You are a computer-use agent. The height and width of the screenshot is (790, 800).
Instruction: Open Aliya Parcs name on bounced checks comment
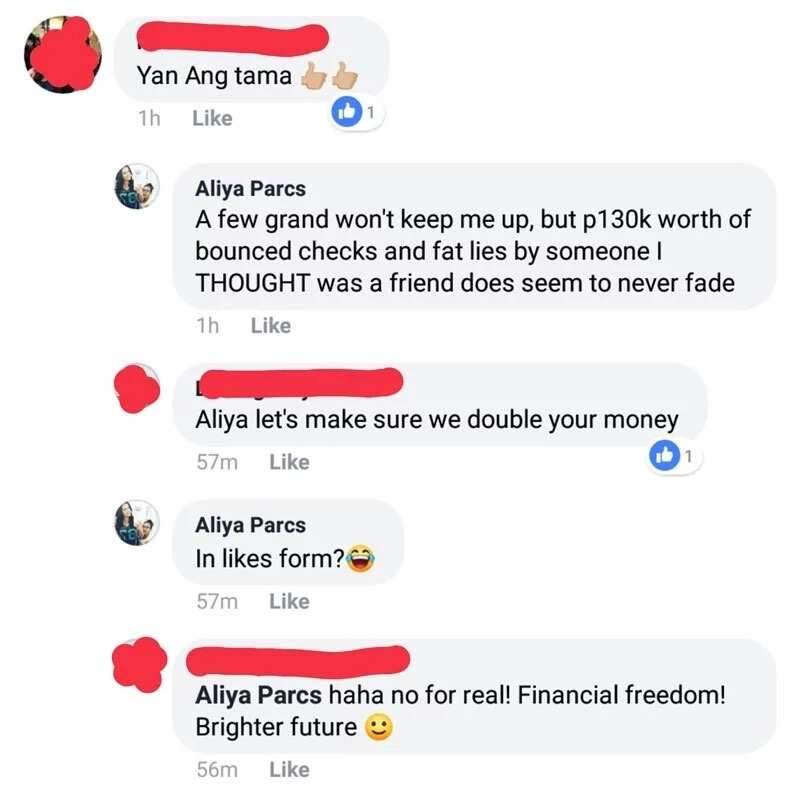[251, 189]
